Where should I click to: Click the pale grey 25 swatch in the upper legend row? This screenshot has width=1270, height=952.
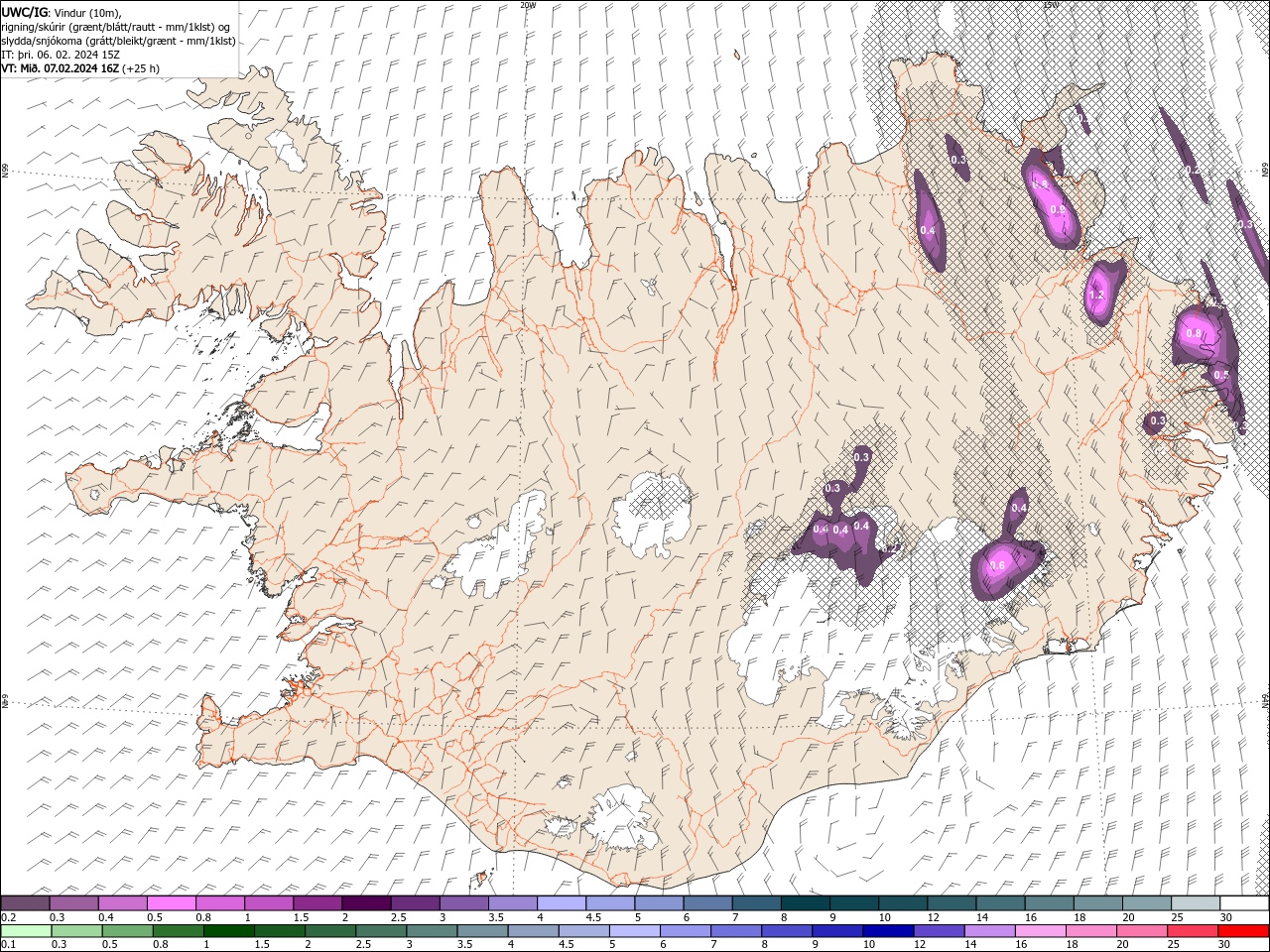[x=1196, y=903]
